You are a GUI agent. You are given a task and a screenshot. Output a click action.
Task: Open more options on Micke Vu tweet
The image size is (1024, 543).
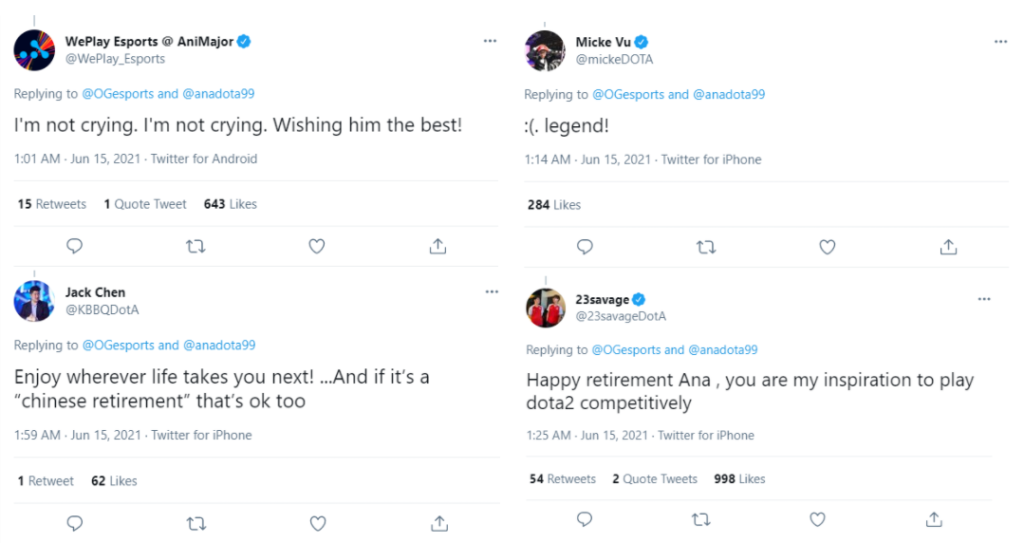(x=1001, y=42)
